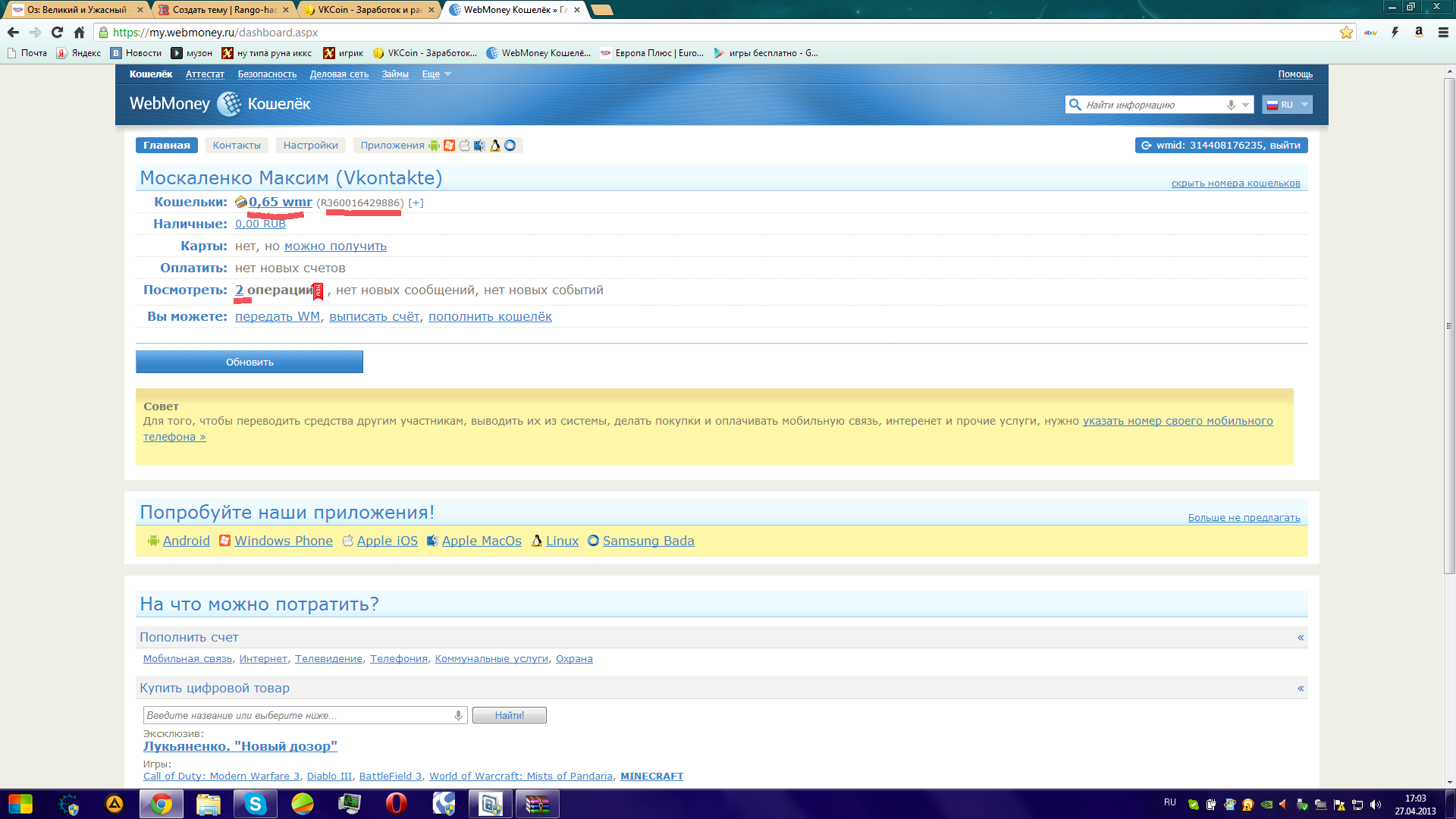Open the RU language dropdown
The image size is (1456, 819).
1287,105
